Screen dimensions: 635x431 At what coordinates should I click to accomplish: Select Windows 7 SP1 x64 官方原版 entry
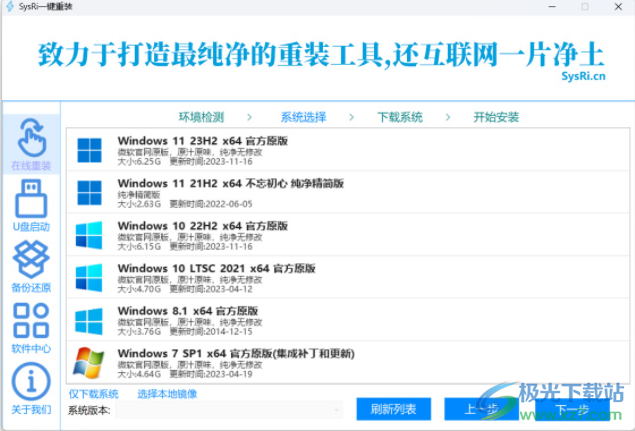348,363
